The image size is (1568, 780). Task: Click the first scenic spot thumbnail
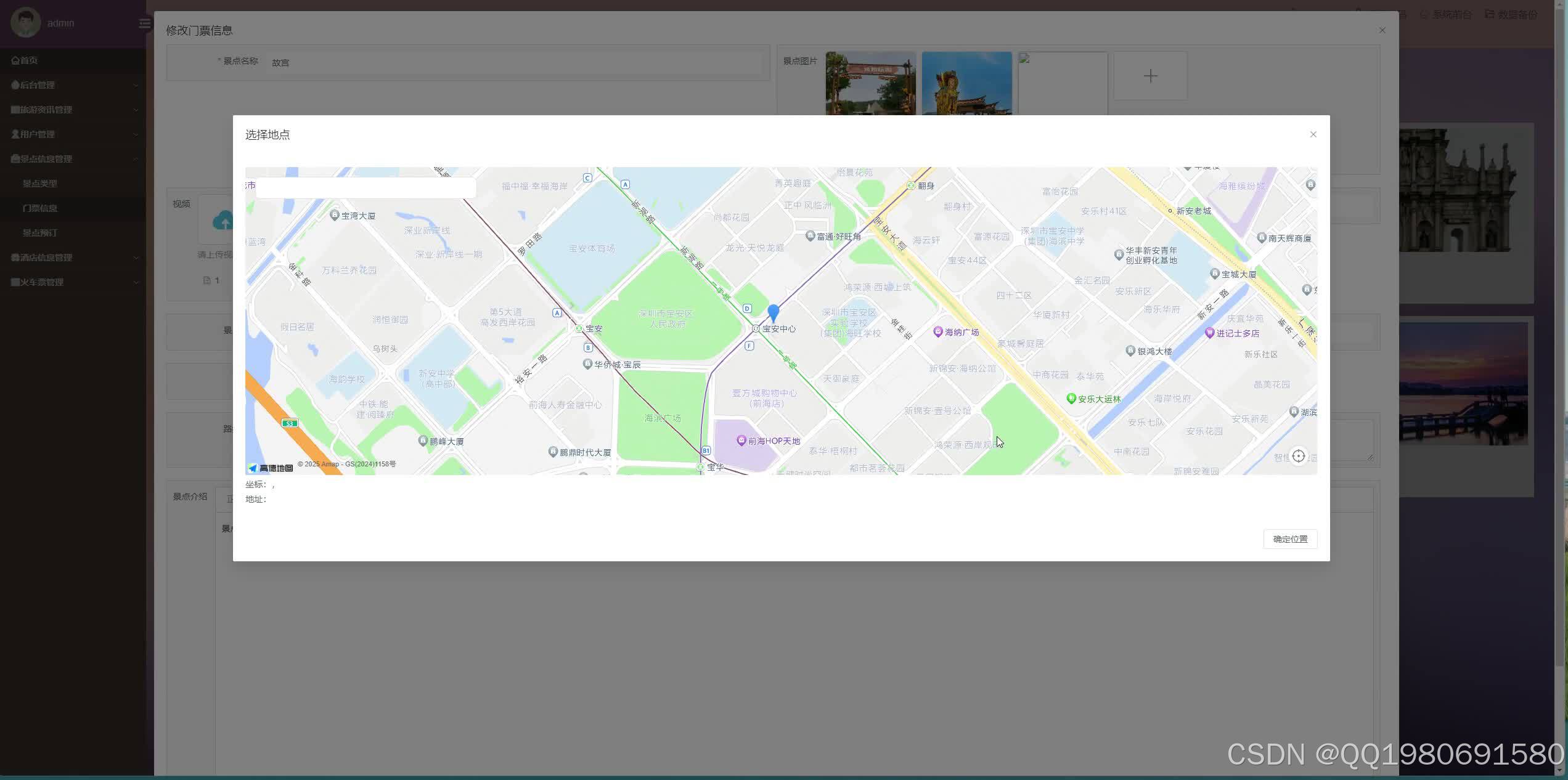pyautogui.click(x=870, y=83)
